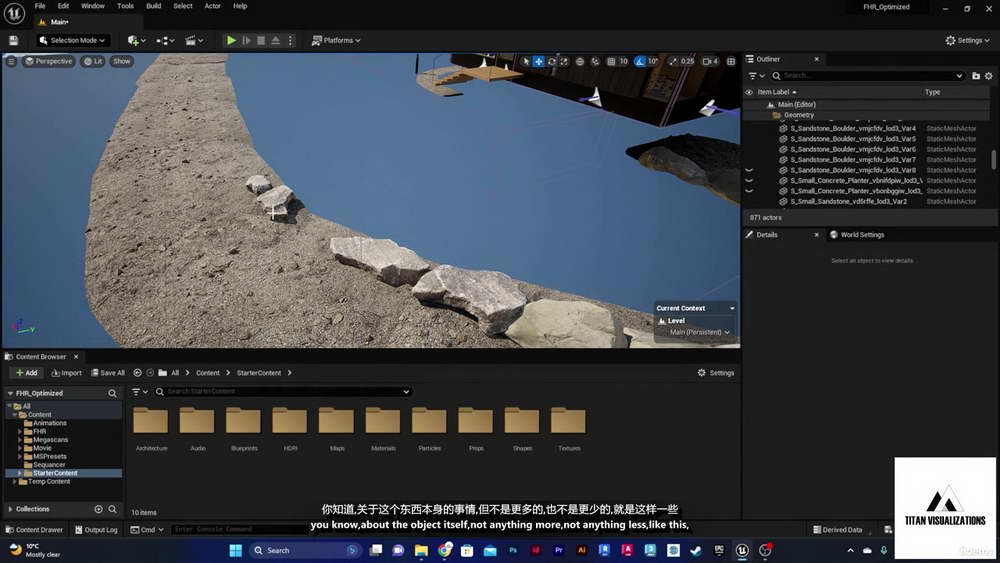Click the Outliner search field
The width and height of the screenshot is (1000, 563).
coord(867,76)
